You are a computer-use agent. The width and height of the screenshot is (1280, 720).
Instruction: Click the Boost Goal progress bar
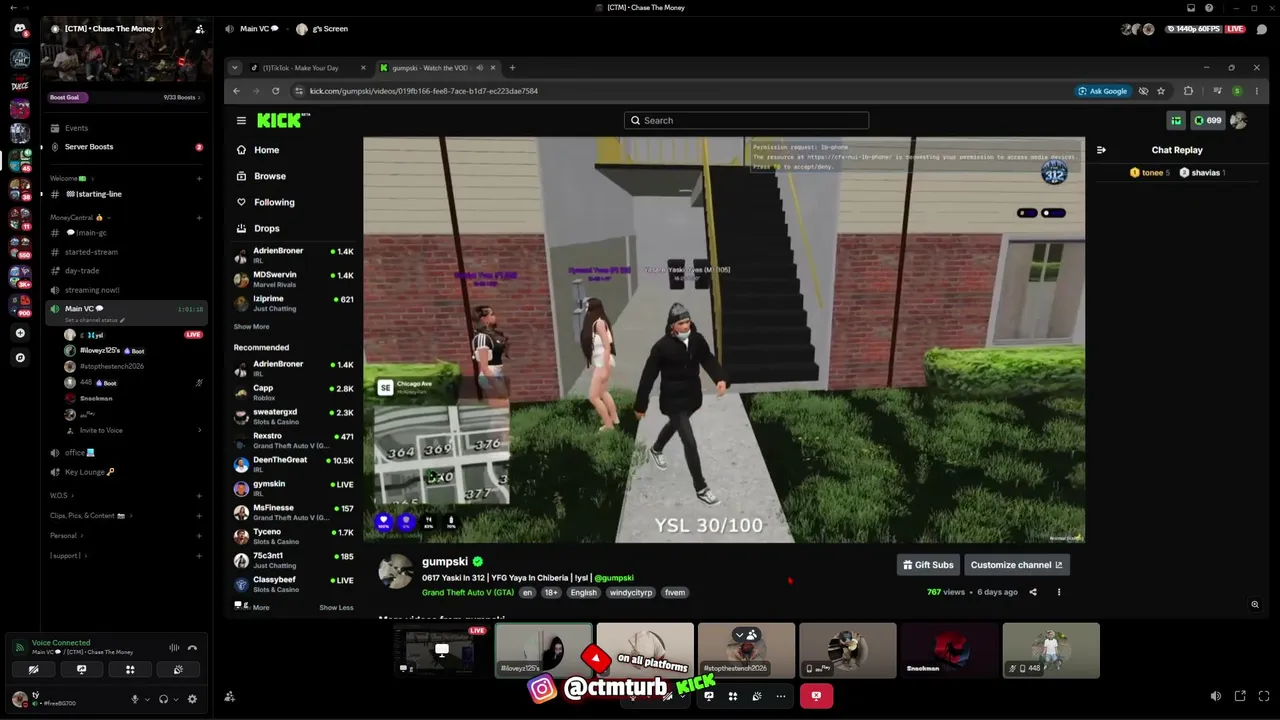125,97
